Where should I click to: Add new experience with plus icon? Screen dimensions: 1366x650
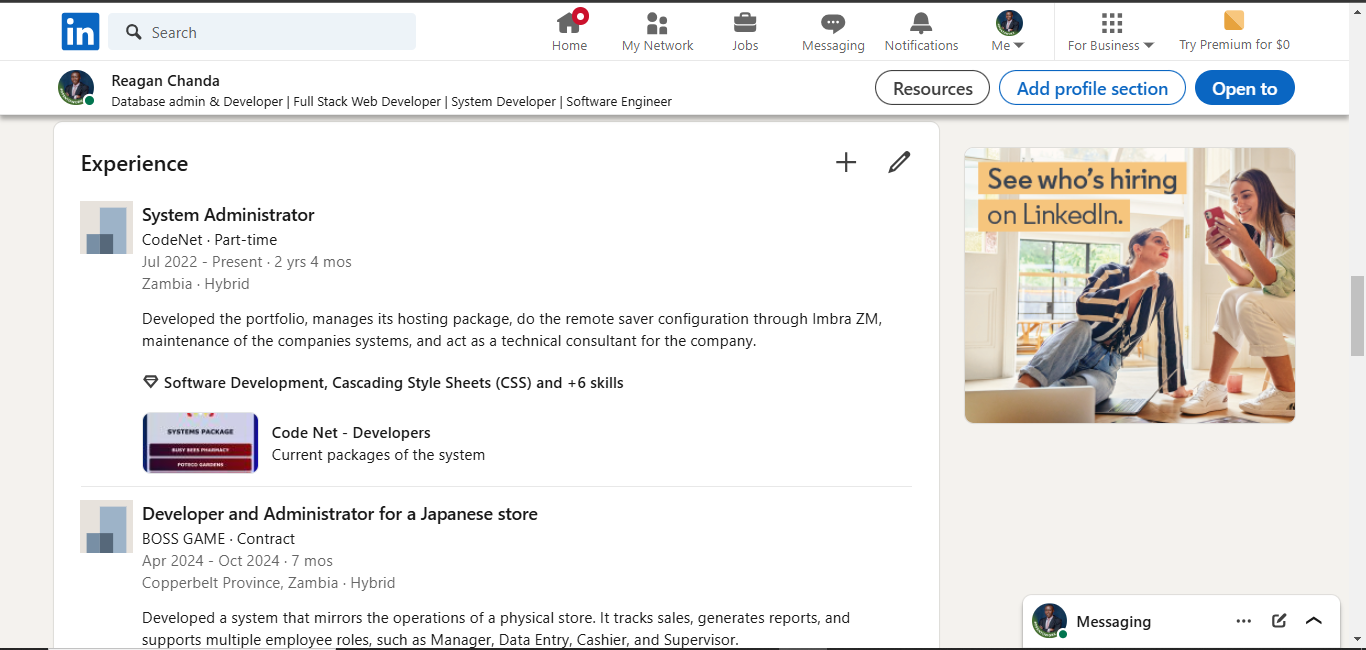[x=846, y=162]
